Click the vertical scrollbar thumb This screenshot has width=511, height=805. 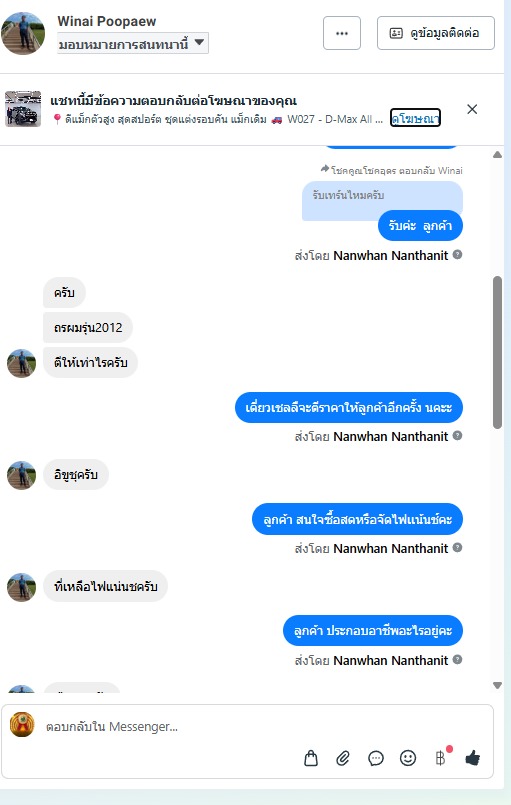[497, 352]
